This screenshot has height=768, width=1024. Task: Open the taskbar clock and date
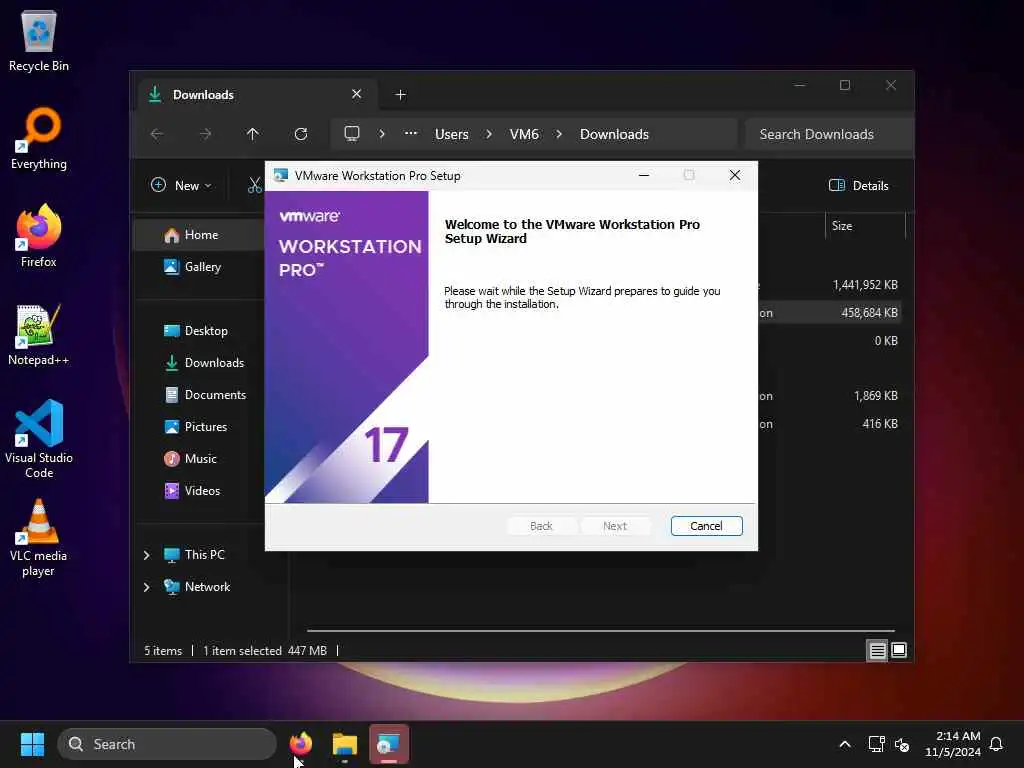[952, 744]
